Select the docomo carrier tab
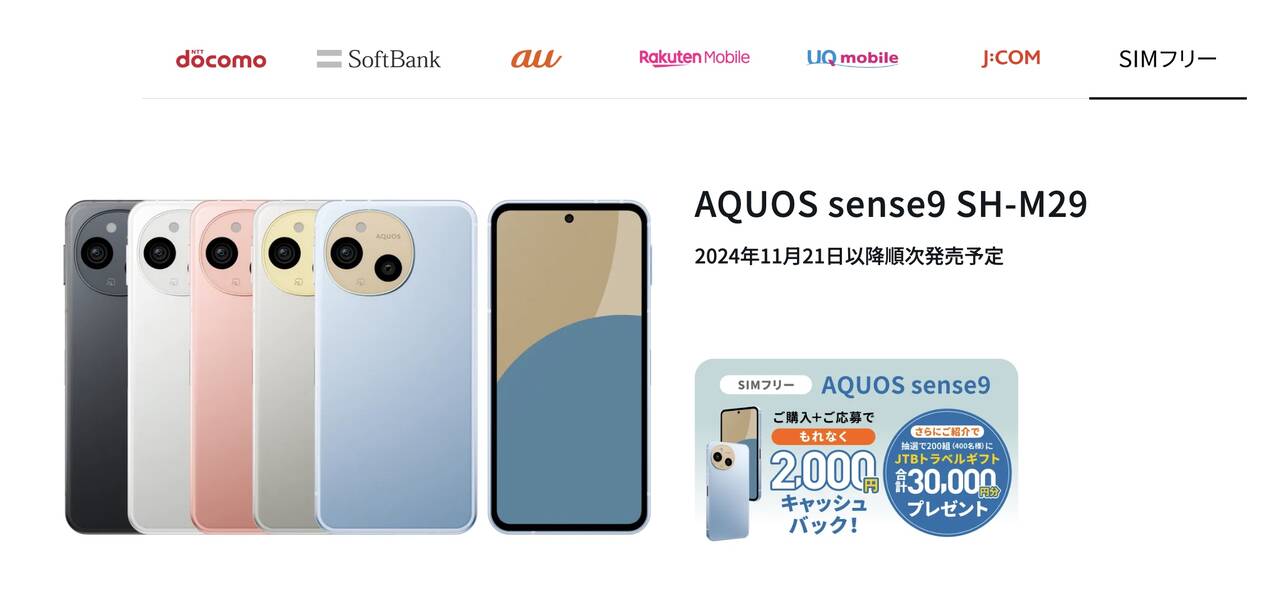 point(221,58)
